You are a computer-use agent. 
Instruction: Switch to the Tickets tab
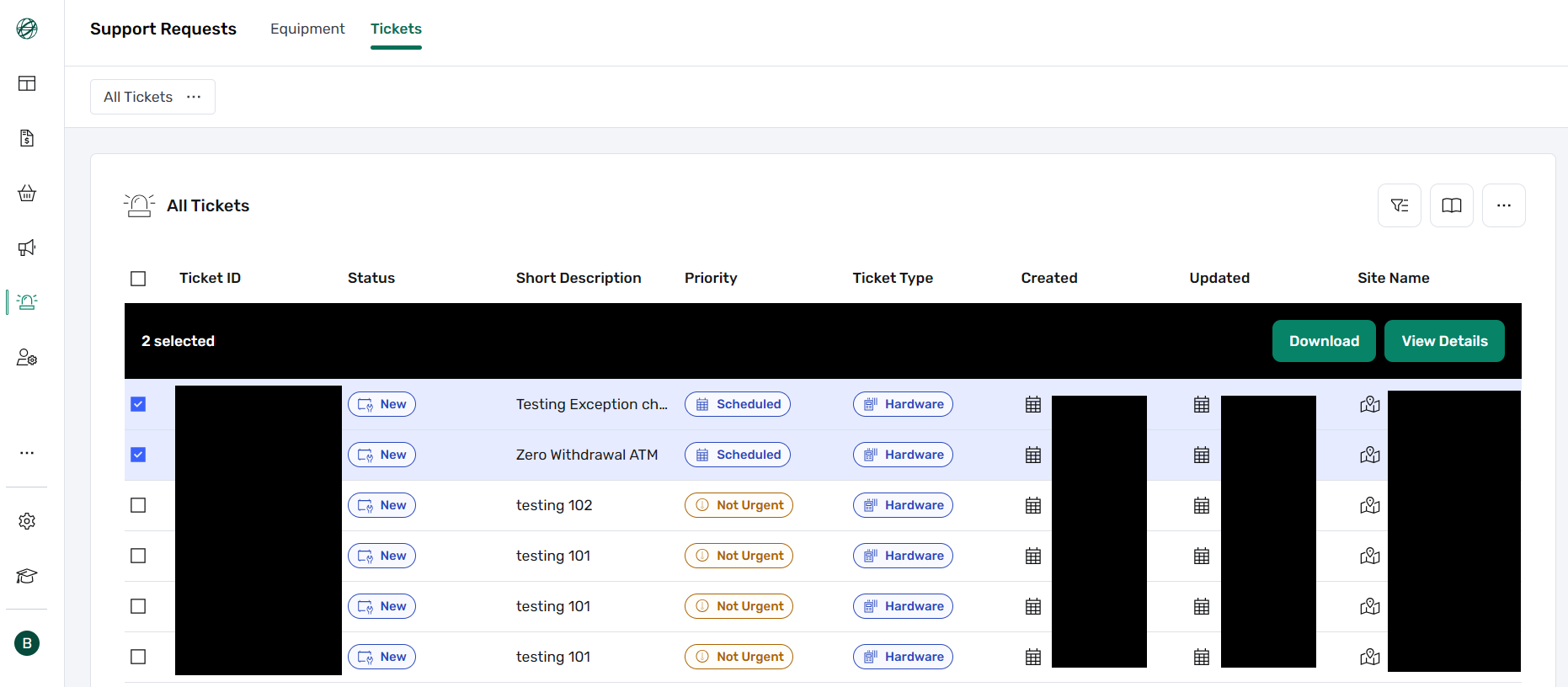coord(396,29)
